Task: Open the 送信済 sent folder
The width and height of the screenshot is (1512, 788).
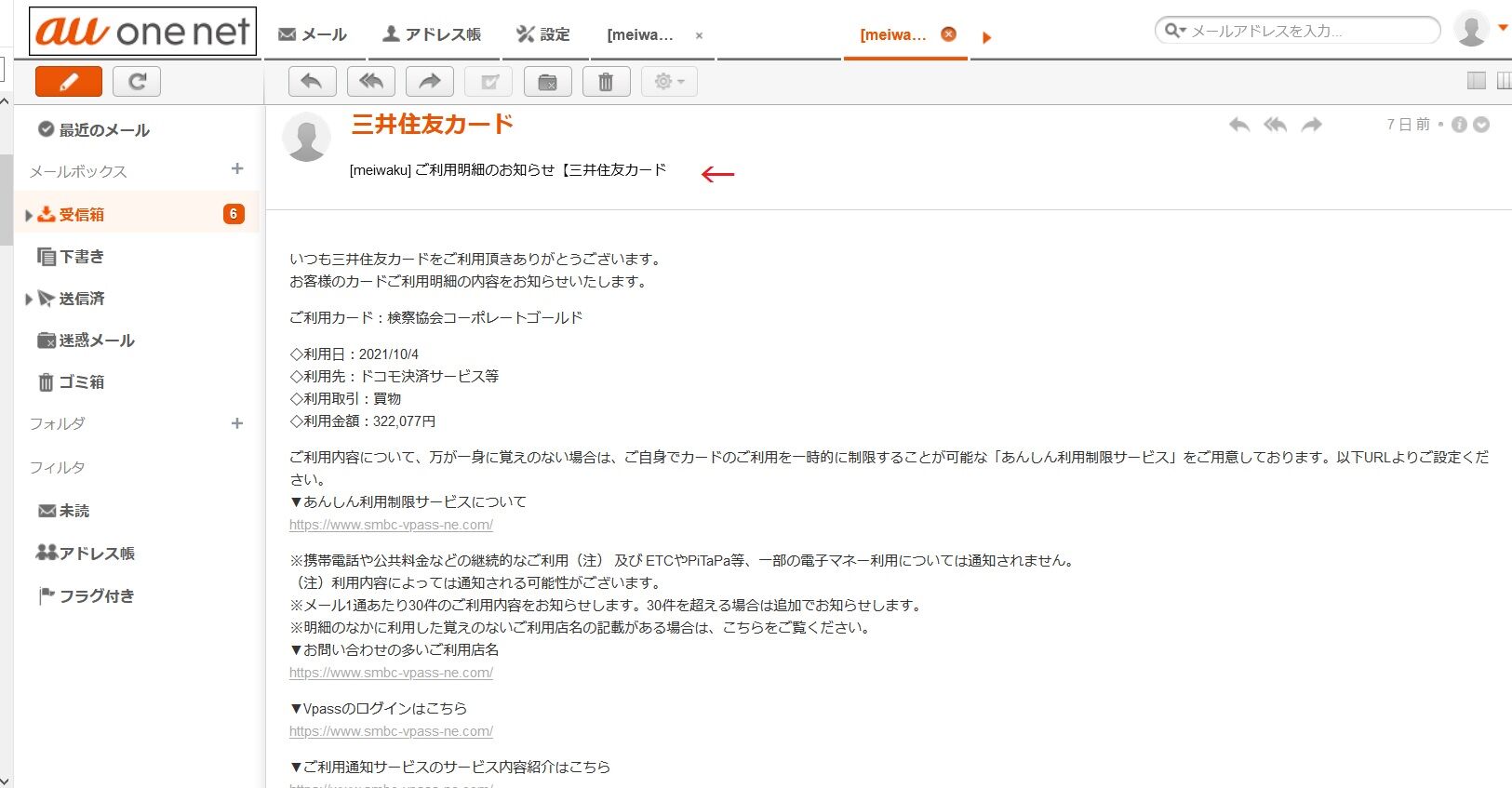Action: tap(71, 299)
